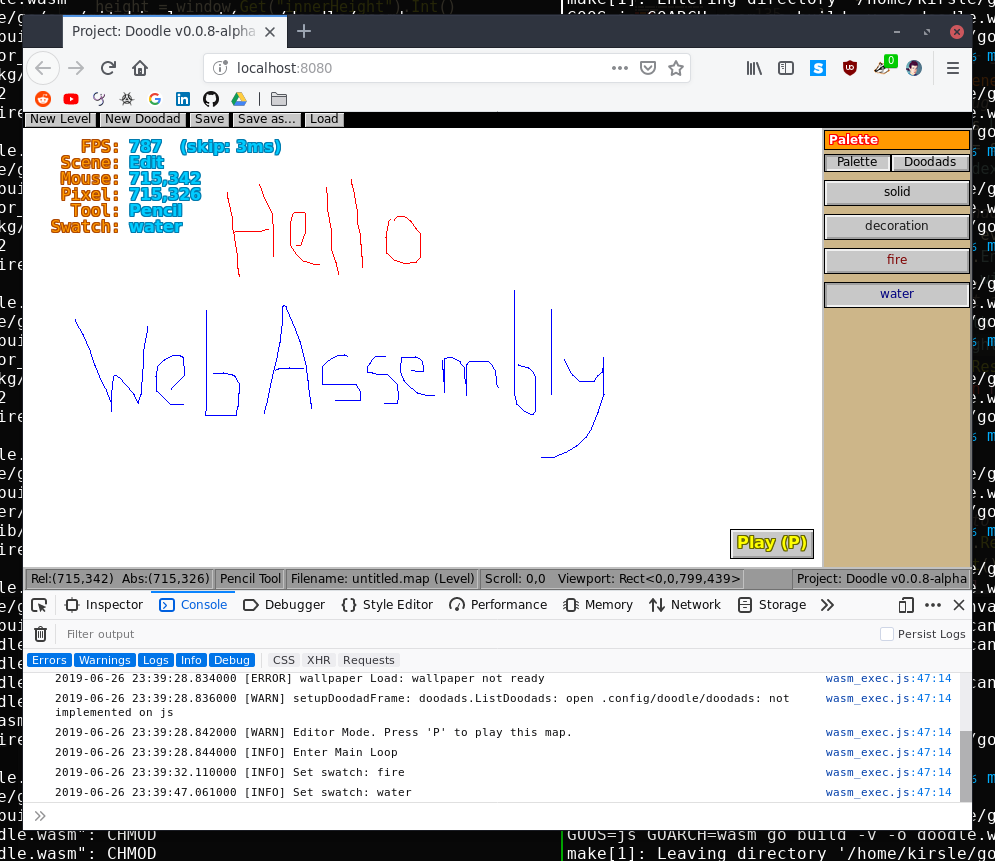Open the Storage tab

coord(772,605)
